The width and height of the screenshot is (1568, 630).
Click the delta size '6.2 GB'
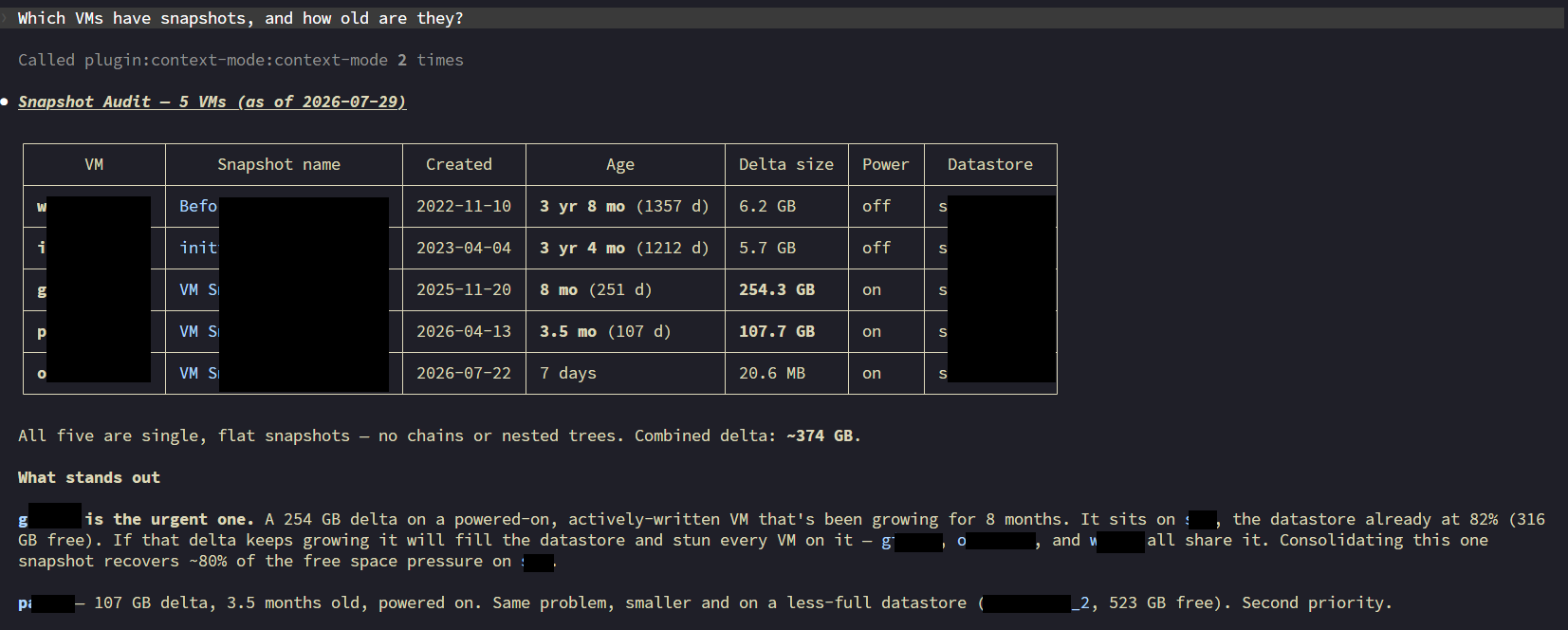[767, 206]
